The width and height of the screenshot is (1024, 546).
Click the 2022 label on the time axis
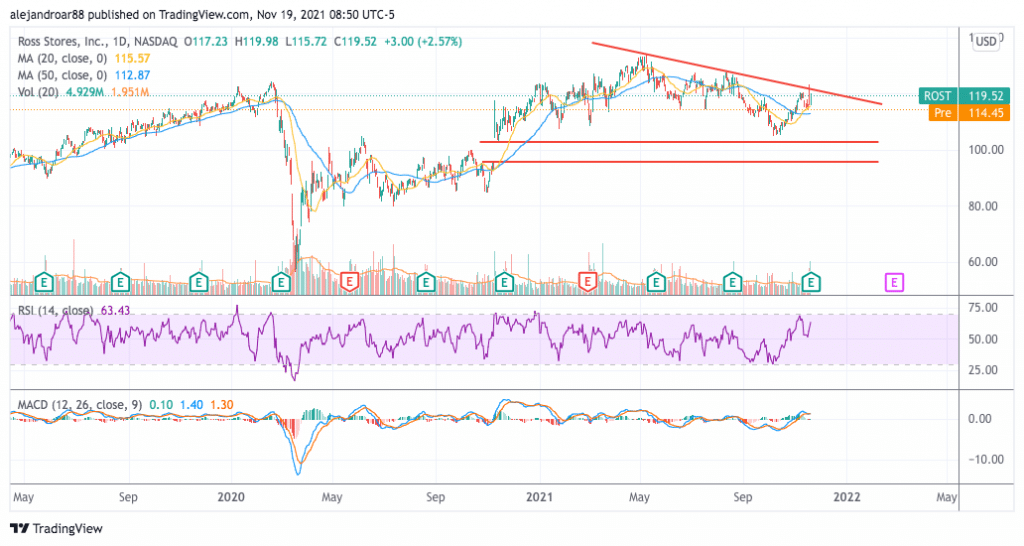[846, 497]
